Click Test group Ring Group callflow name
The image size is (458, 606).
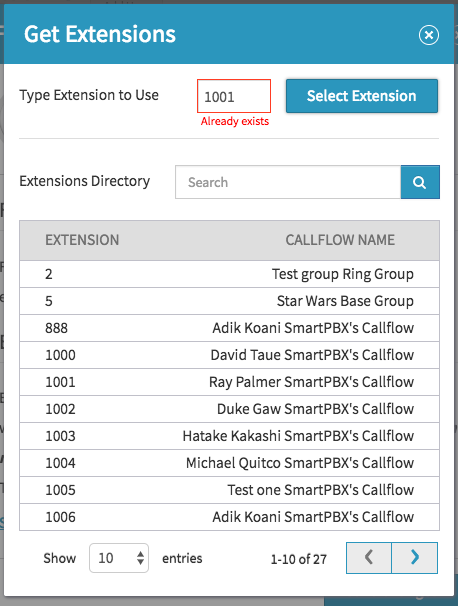coord(343,274)
